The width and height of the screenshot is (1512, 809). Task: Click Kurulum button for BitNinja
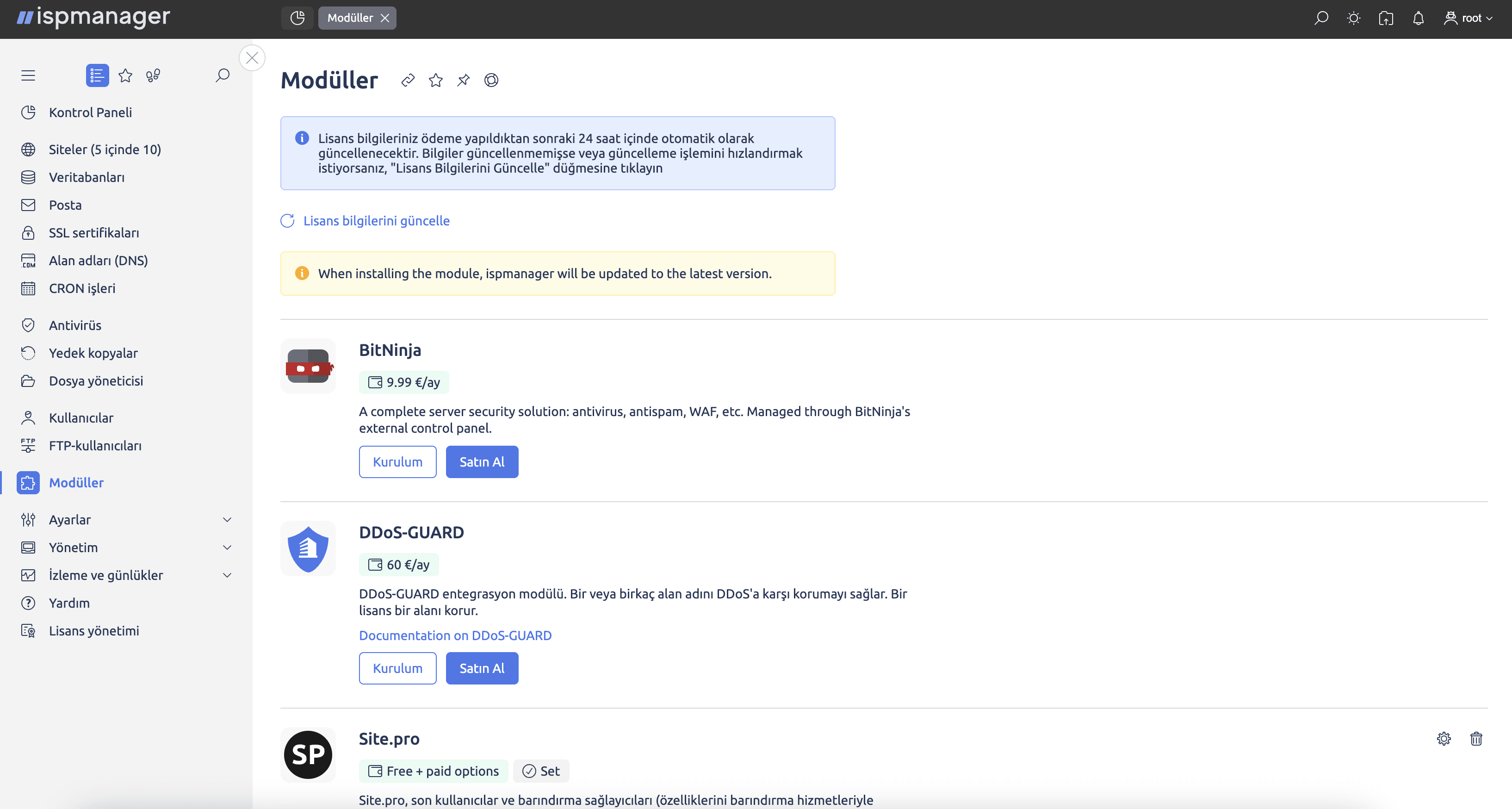point(398,461)
